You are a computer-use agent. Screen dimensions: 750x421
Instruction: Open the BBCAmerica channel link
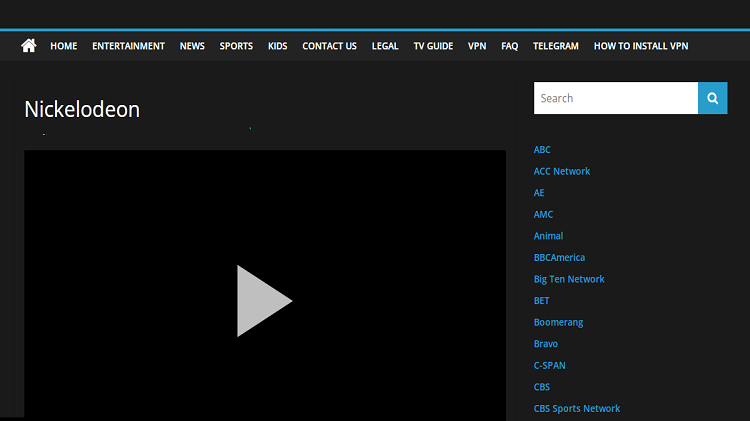tap(559, 257)
